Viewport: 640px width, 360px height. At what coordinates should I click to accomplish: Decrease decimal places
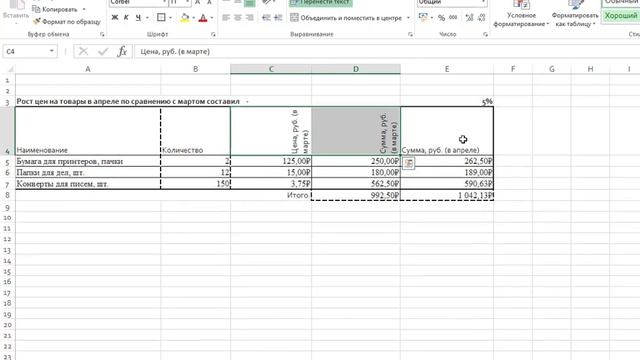(482, 18)
